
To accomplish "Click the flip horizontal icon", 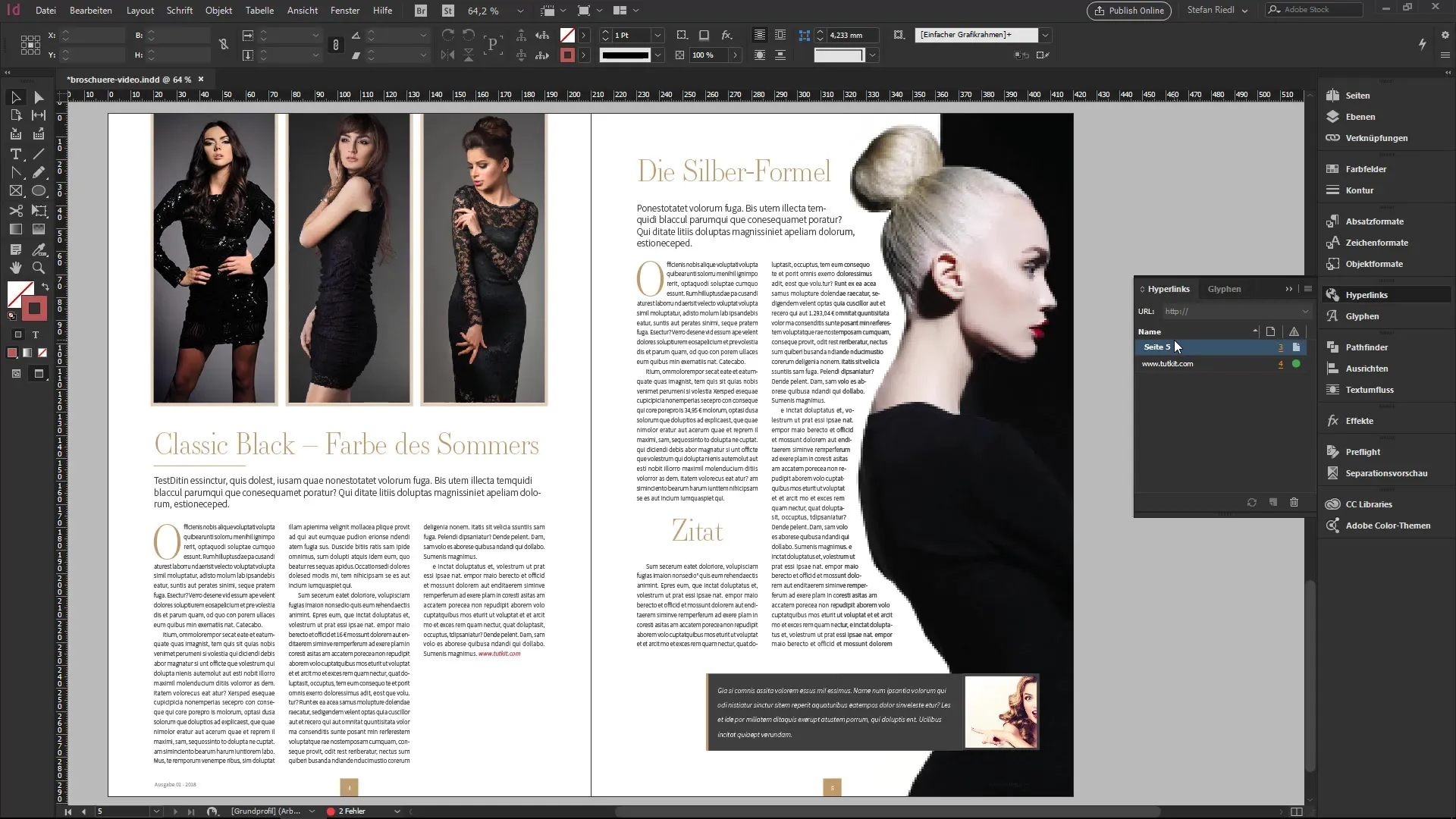I will click(x=448, y=55).
